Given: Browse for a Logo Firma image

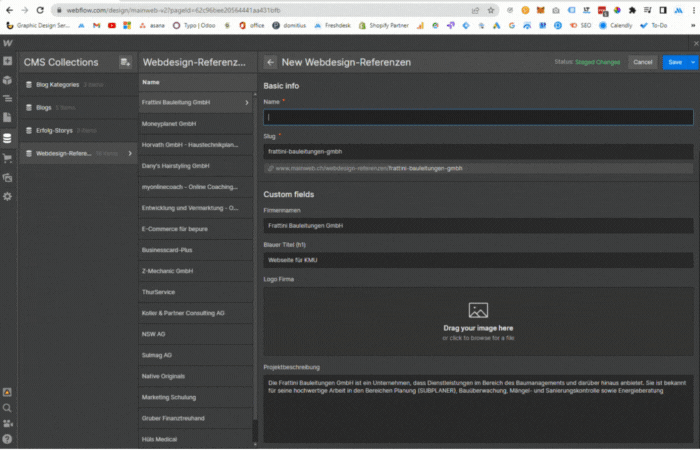Looking at the screenshot, I should [x=478, y=321].
